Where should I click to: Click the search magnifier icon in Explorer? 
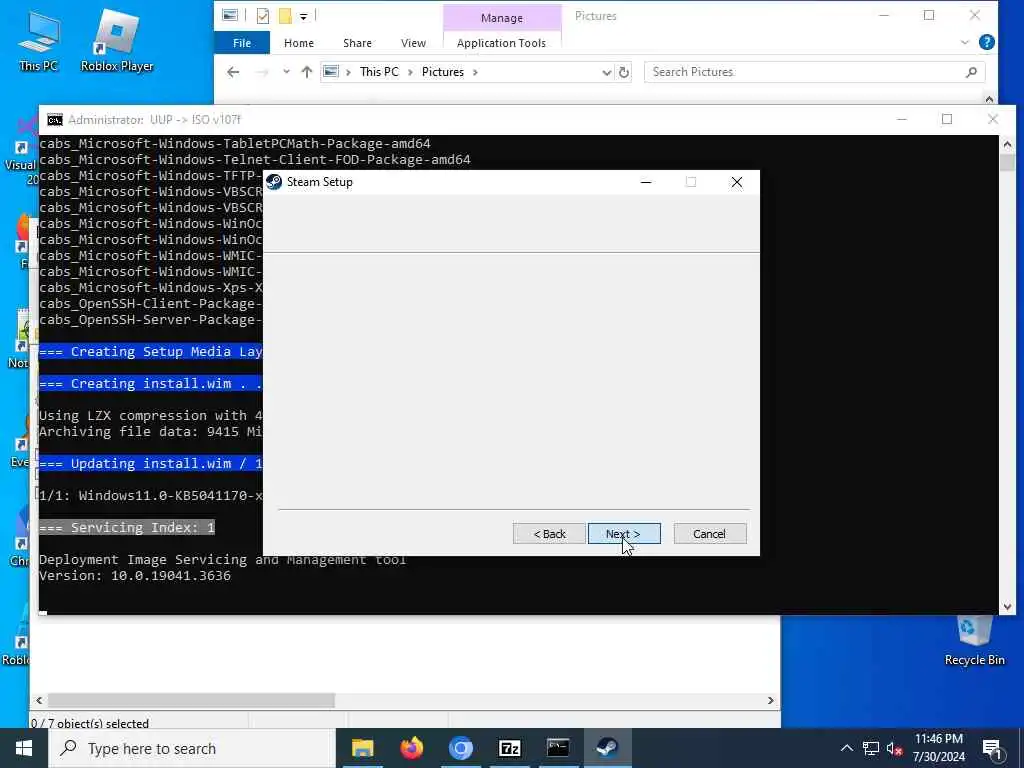pos(971,72)
